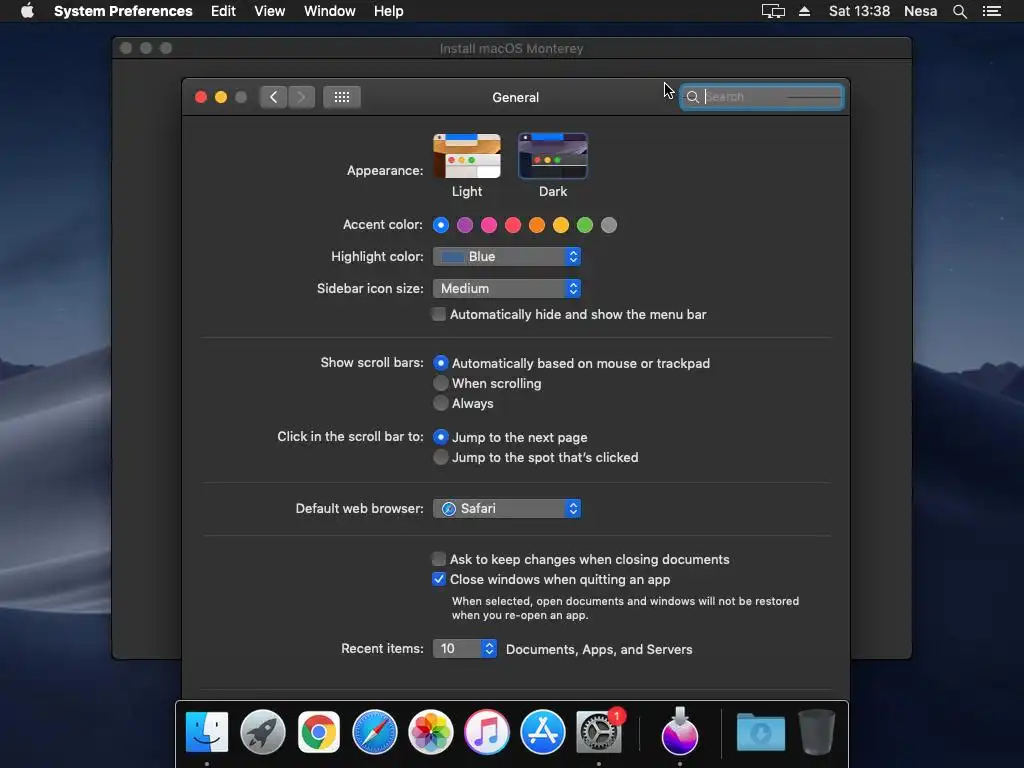Image resolution: width=1024 pixels, height=768 pixels.
Task: Show all preferences grid button
Action: 342,97
